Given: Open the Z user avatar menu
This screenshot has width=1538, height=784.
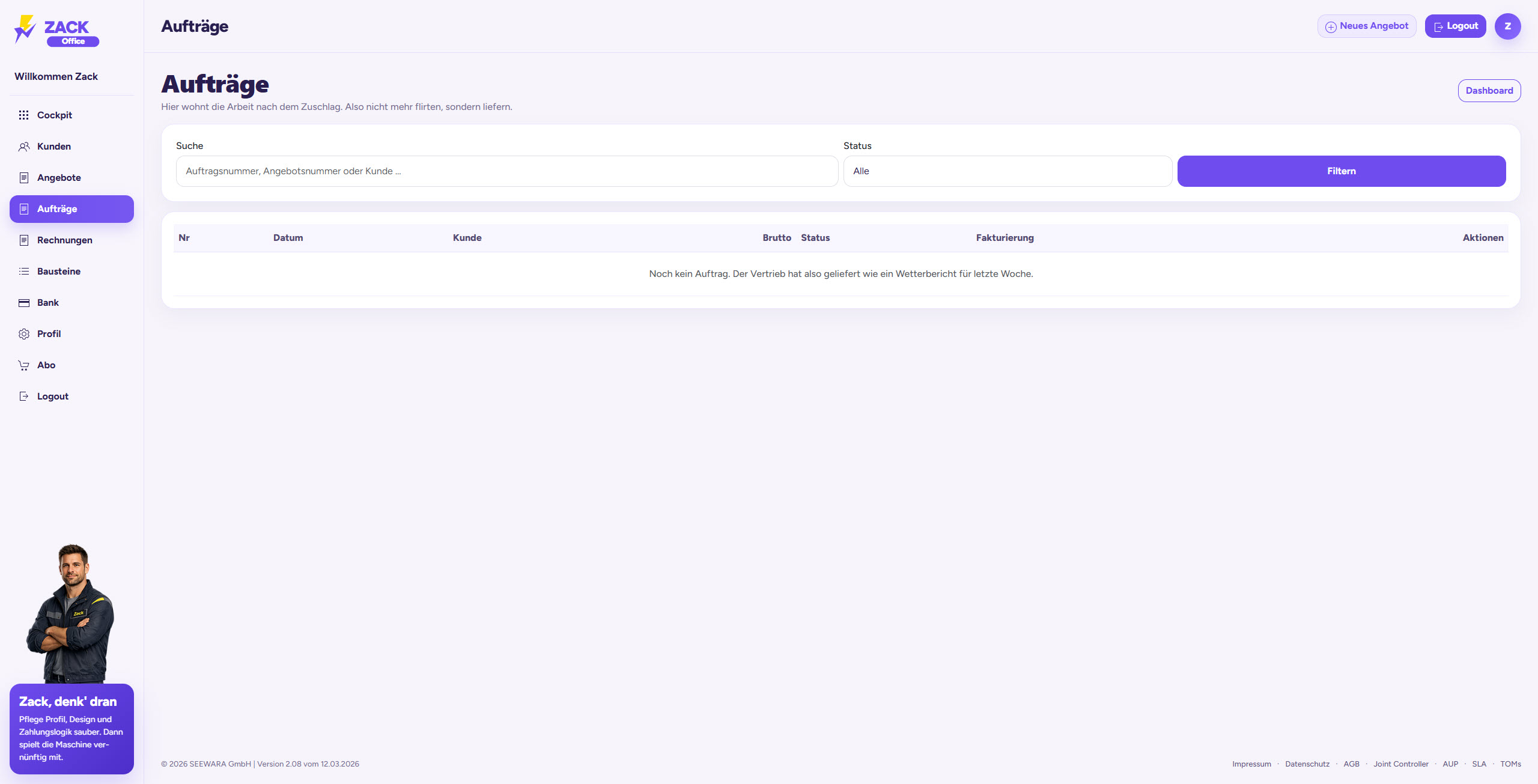Looking at the screenshot, I should [x=1507, y=26].
